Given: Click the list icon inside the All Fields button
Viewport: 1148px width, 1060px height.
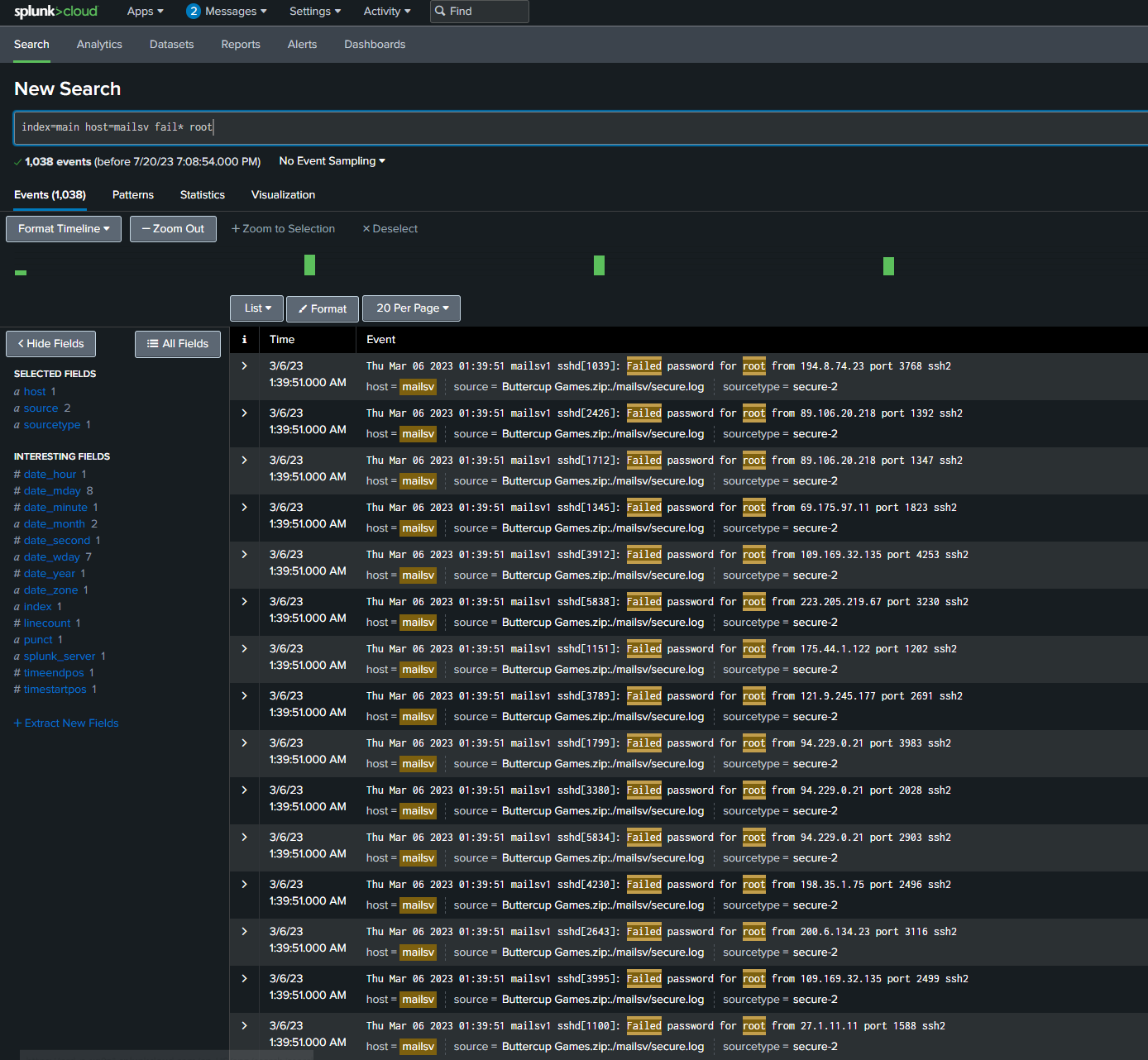Looking at the screenshot, I should (x=152, y=344).
